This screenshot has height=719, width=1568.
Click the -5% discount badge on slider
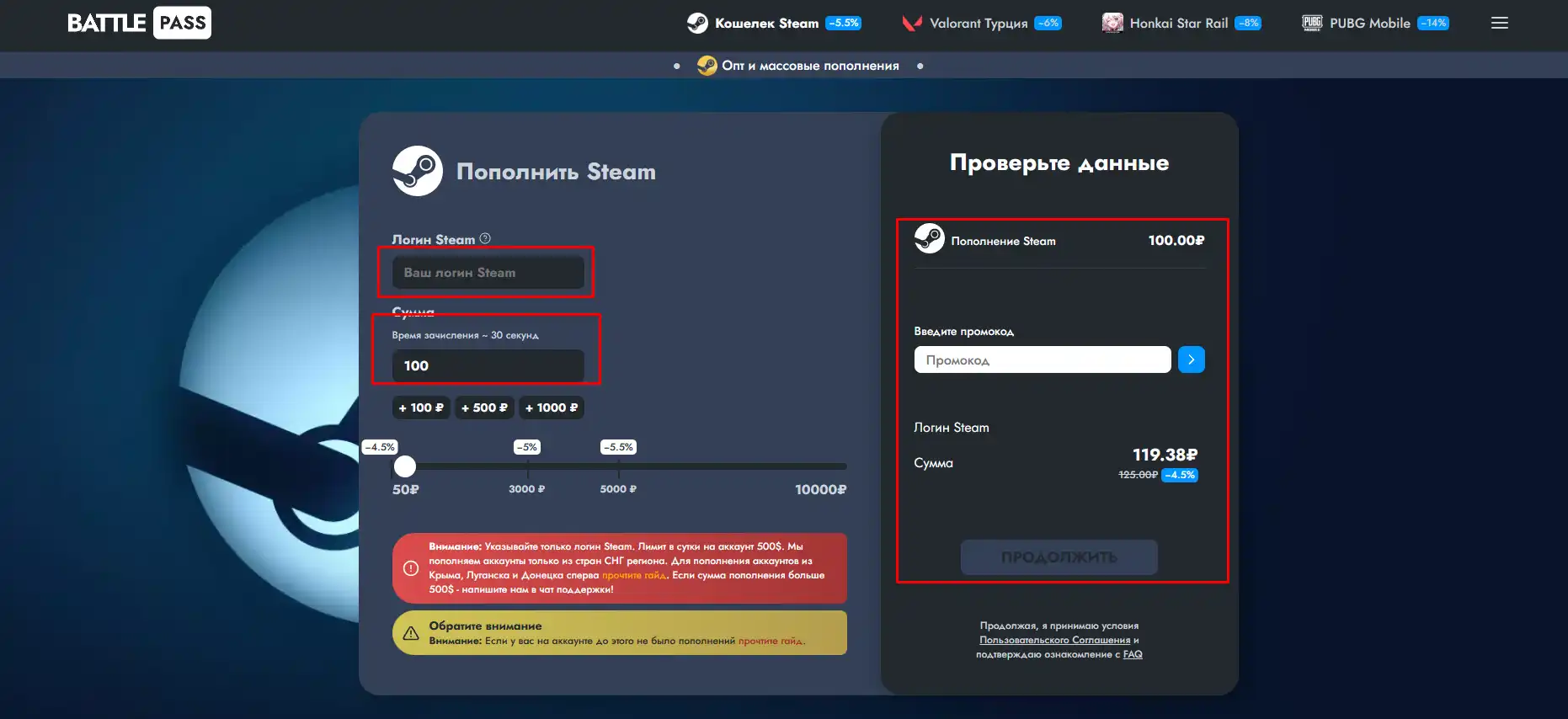[527, 447]
